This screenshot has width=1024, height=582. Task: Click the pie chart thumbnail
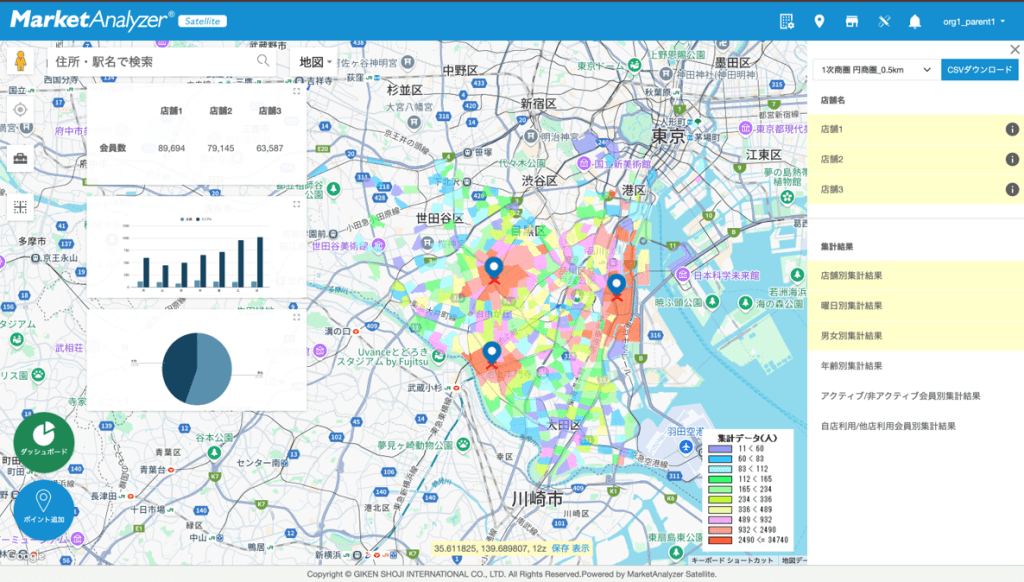pyautogui.click(x=197, y=368)
